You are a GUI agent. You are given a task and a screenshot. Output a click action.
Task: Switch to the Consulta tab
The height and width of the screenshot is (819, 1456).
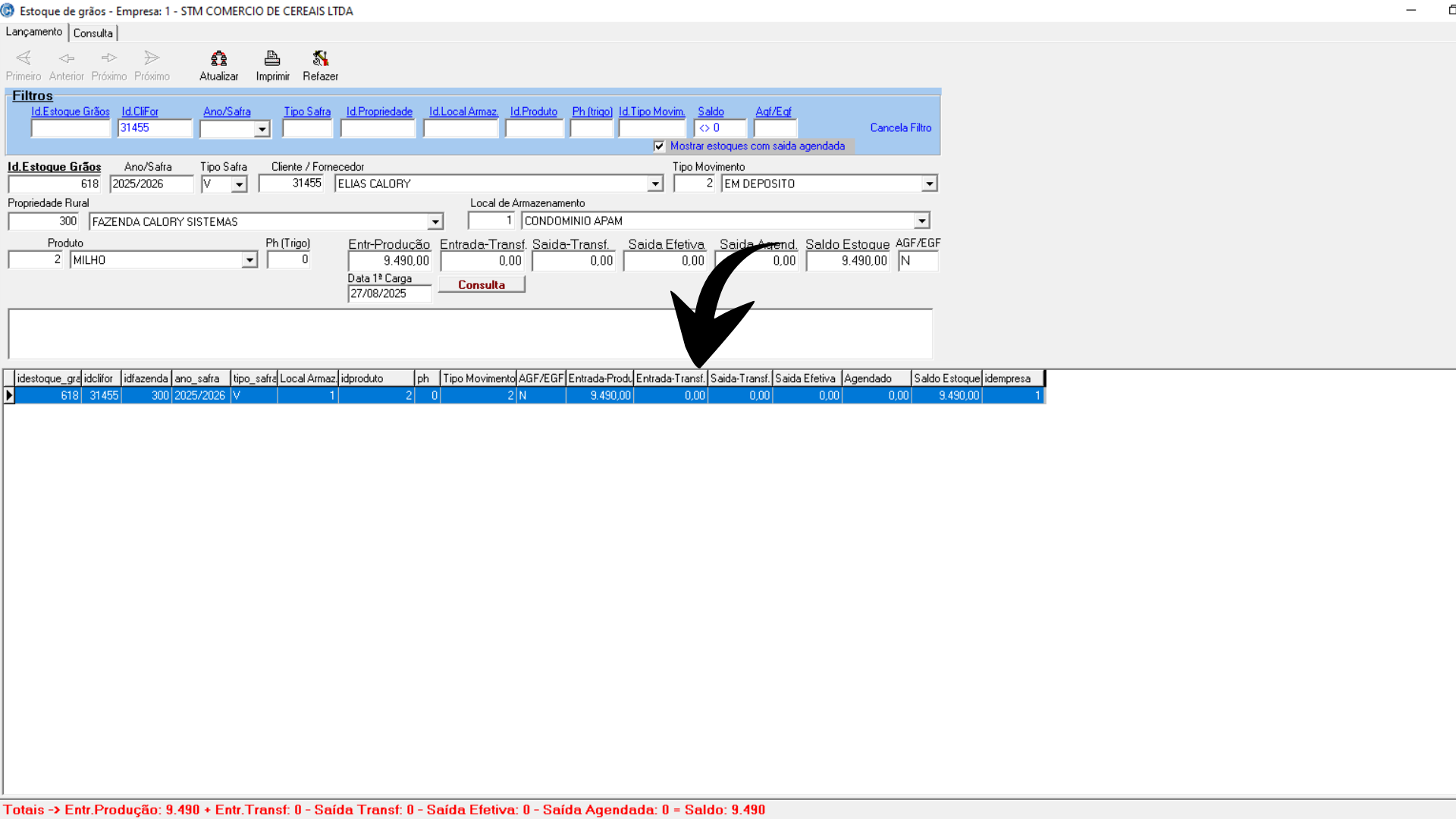click(93, 33)
